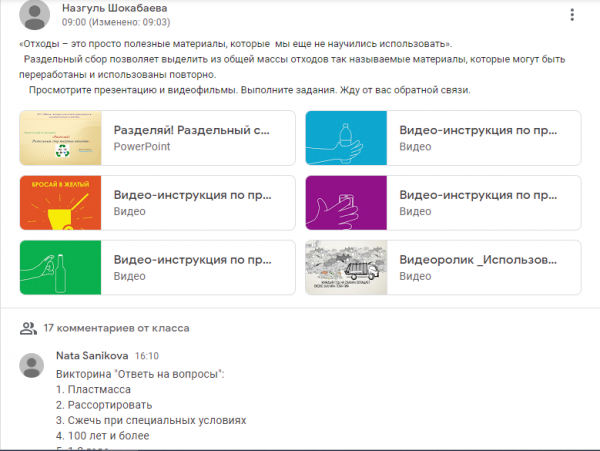Open the garbage truck video thumbnail
The image size is (600, 451).
pyautogui.click(x=345, y=268)
